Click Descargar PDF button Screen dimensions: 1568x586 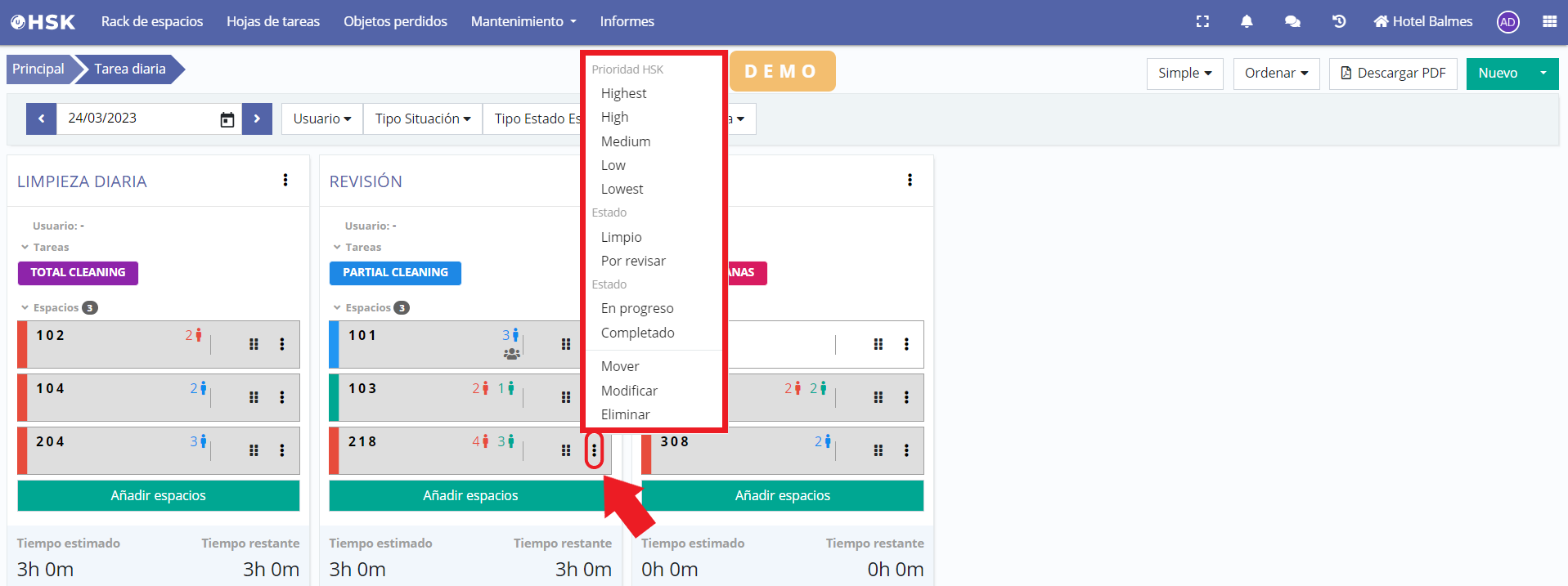click(x=1392, y=73)
